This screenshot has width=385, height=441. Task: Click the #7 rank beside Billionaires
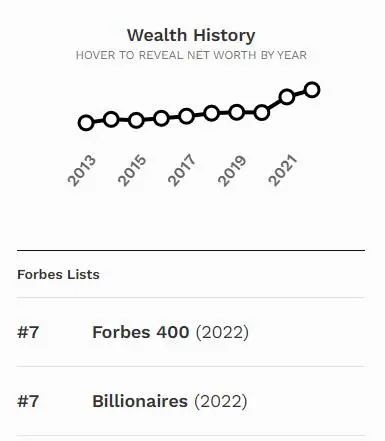(28, 401)
